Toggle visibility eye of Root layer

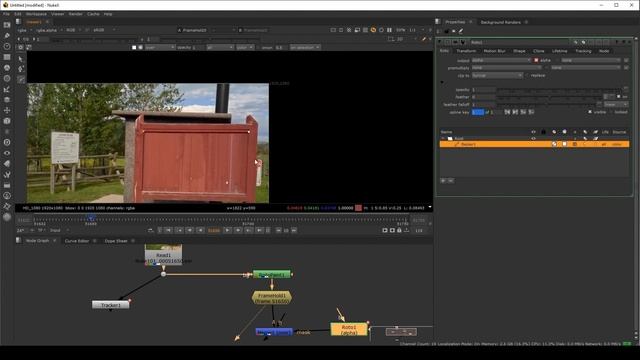533,138
